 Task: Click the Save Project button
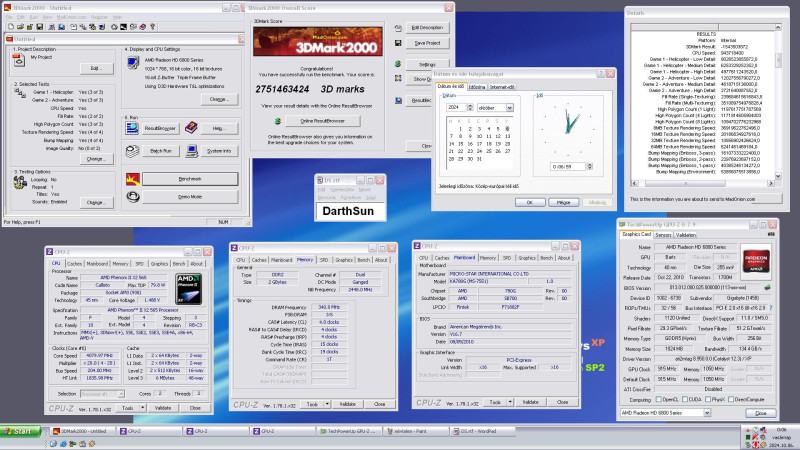(427, 43)
